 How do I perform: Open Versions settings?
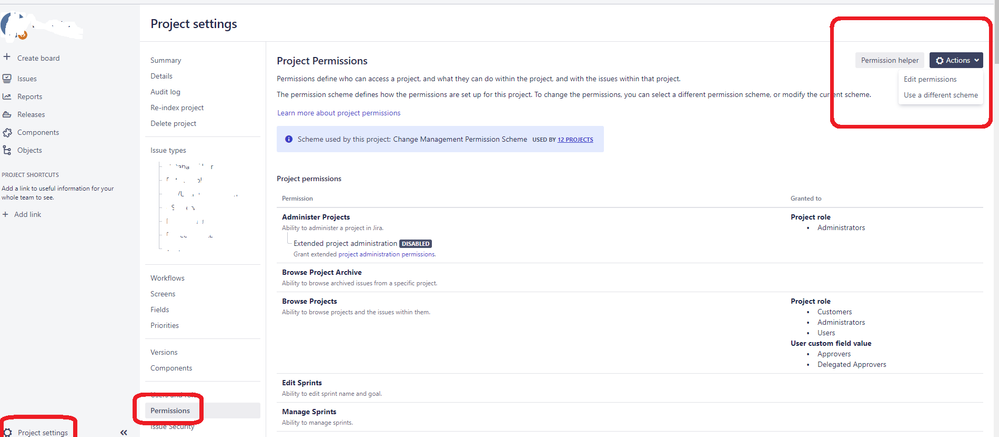click(x=164, y=352)
